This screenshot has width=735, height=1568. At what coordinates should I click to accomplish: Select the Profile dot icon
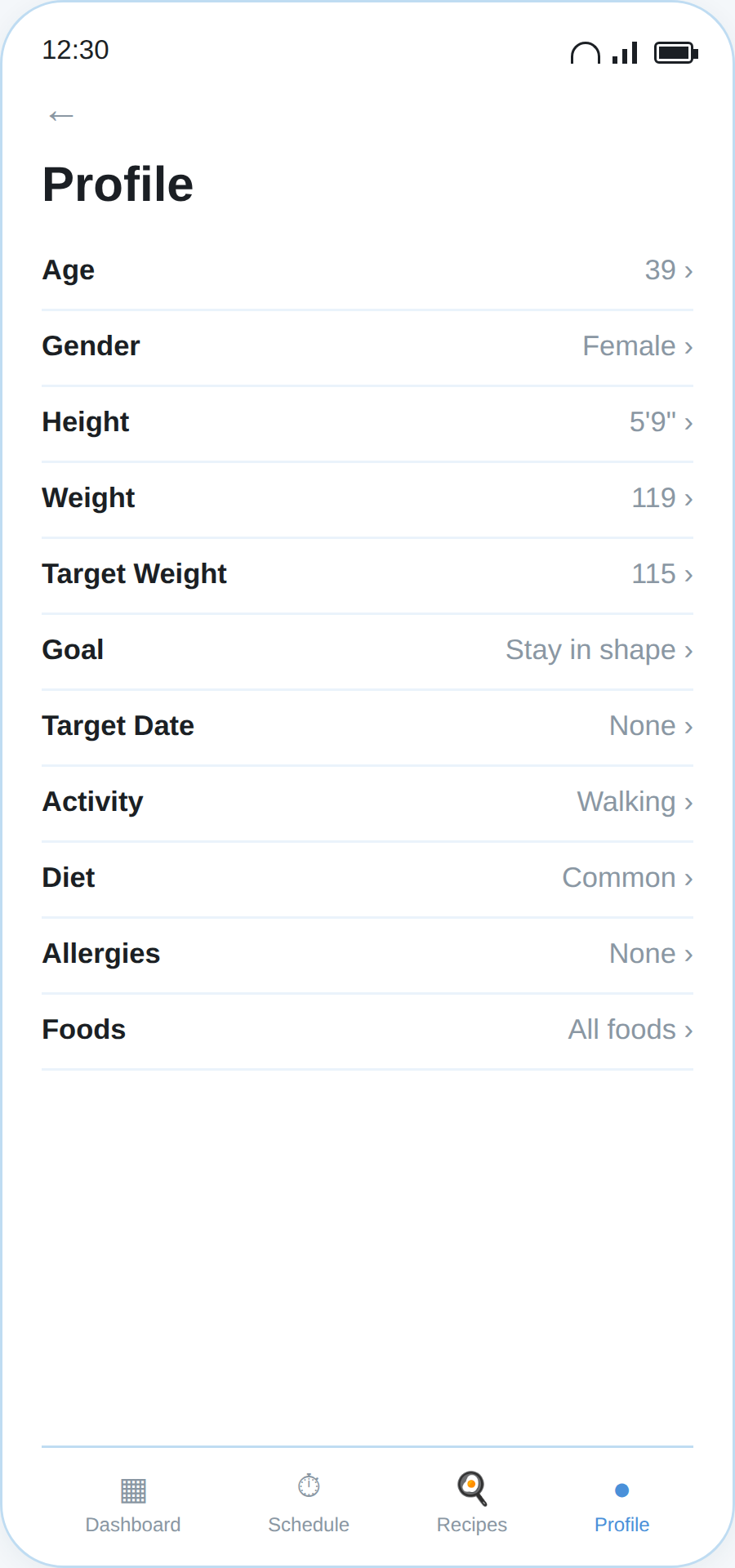click(622, 1490)
